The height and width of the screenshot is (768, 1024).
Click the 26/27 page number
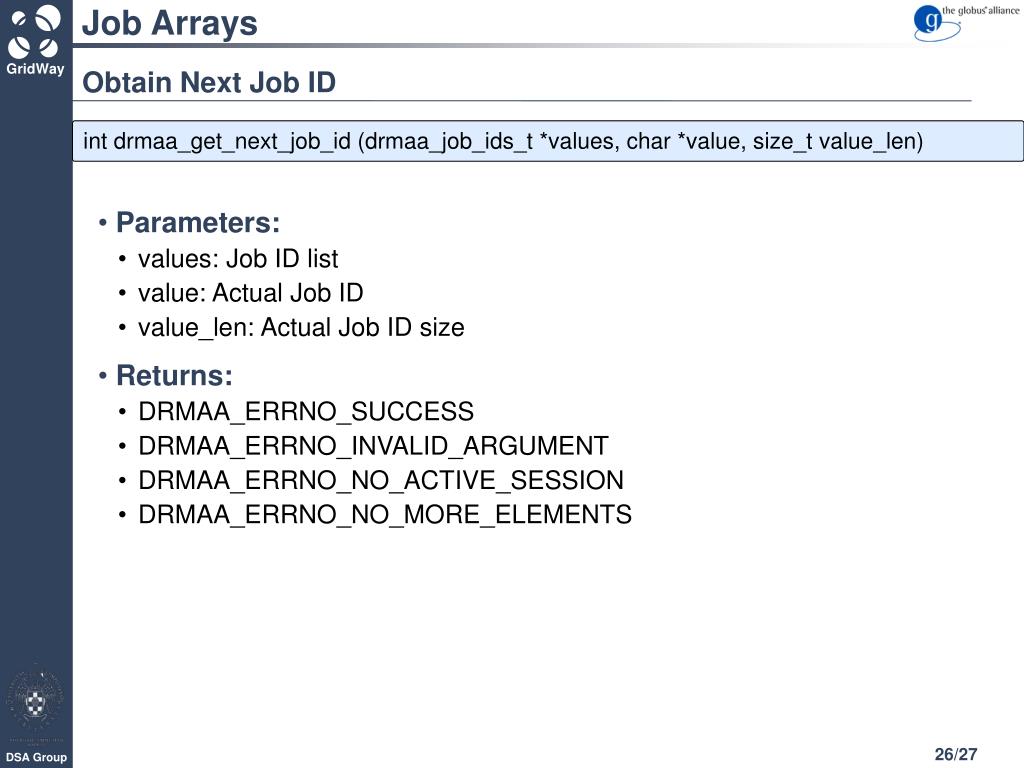[x=955, y=754]
